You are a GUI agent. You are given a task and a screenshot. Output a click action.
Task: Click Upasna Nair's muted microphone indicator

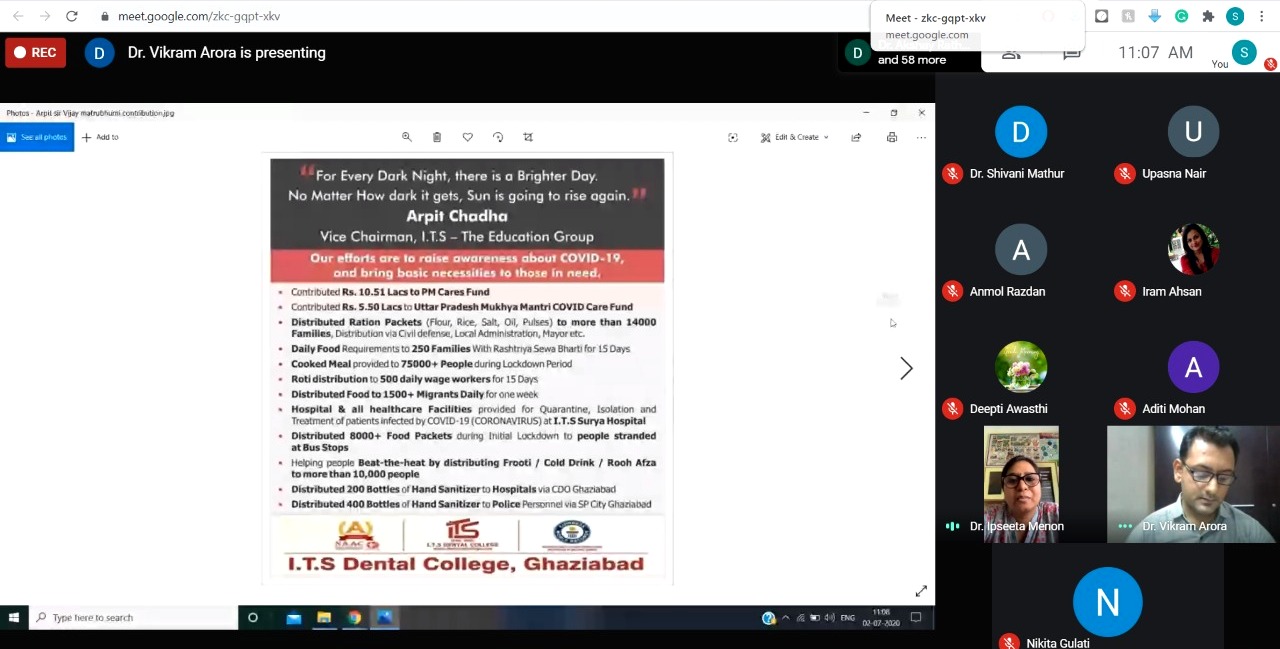click(1125, 174)
